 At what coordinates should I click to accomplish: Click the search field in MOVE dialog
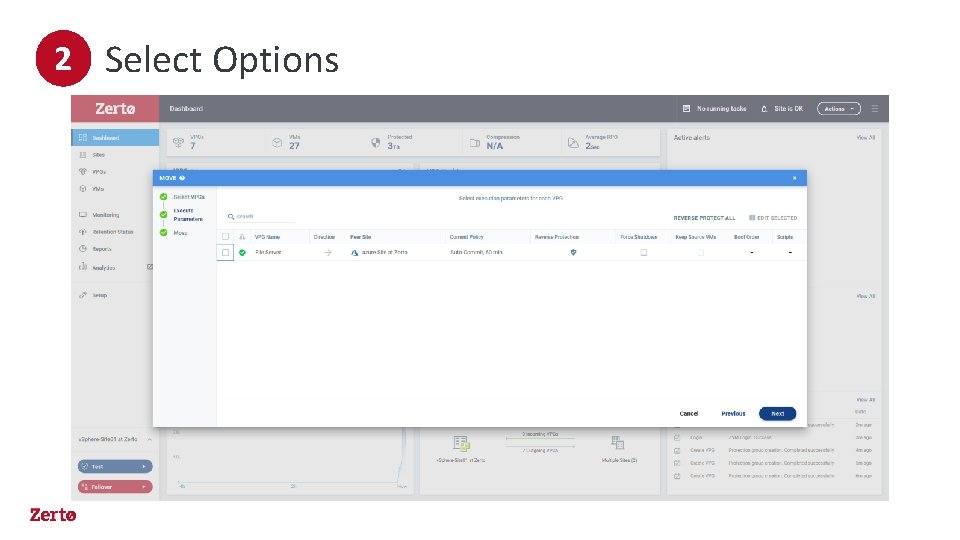[261, 216]
